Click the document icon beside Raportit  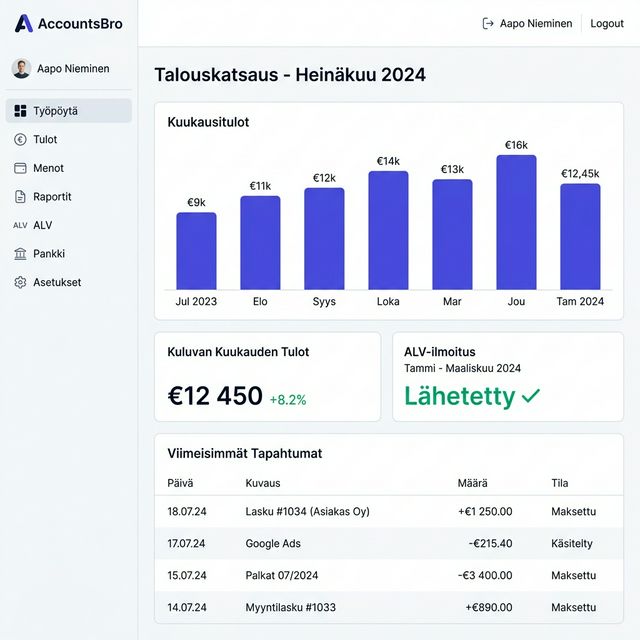point(20,197)
